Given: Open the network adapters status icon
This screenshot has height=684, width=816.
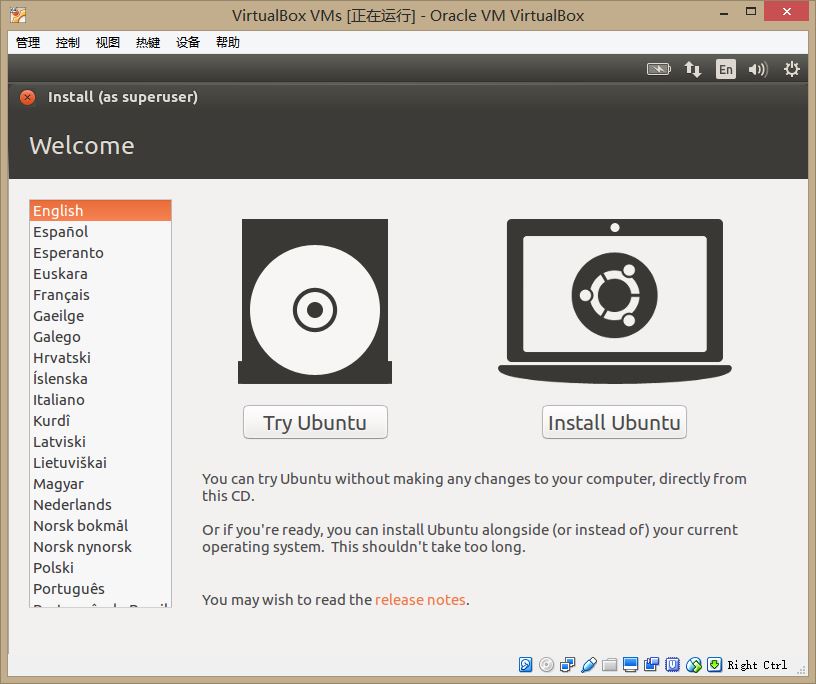Looking at the screenshot, I should (567, 665).
